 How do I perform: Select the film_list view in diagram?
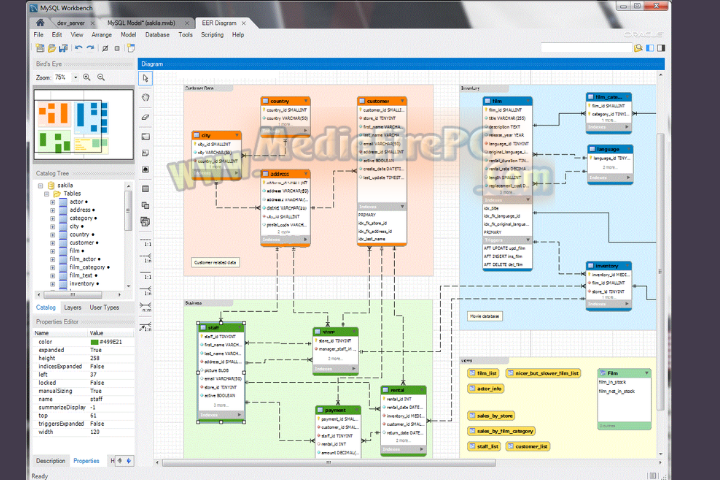point(483,373)
